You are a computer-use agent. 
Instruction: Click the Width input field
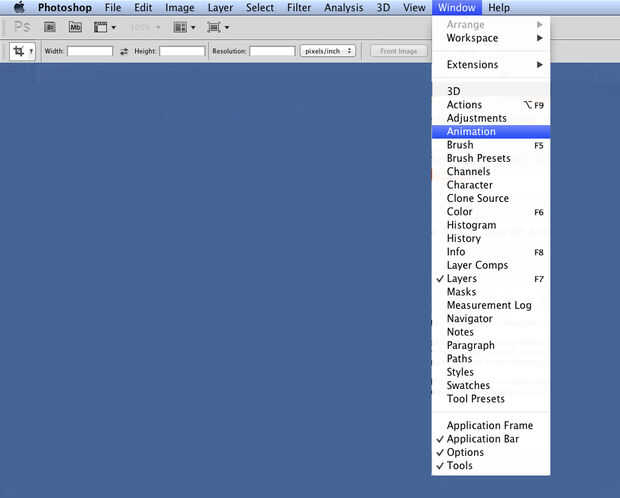90,51
